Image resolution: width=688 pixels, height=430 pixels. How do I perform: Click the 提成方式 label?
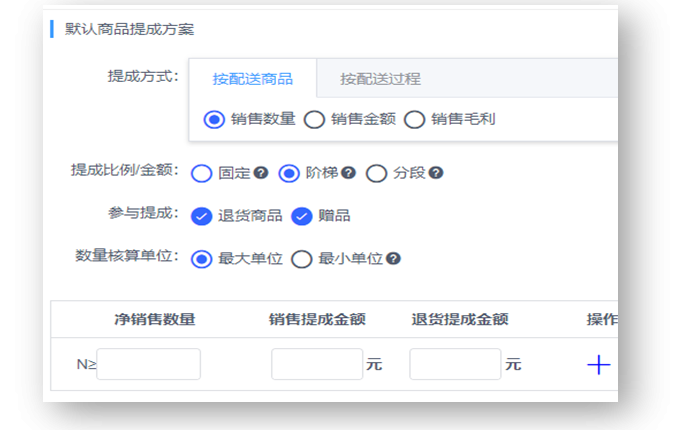coord(143,76)
